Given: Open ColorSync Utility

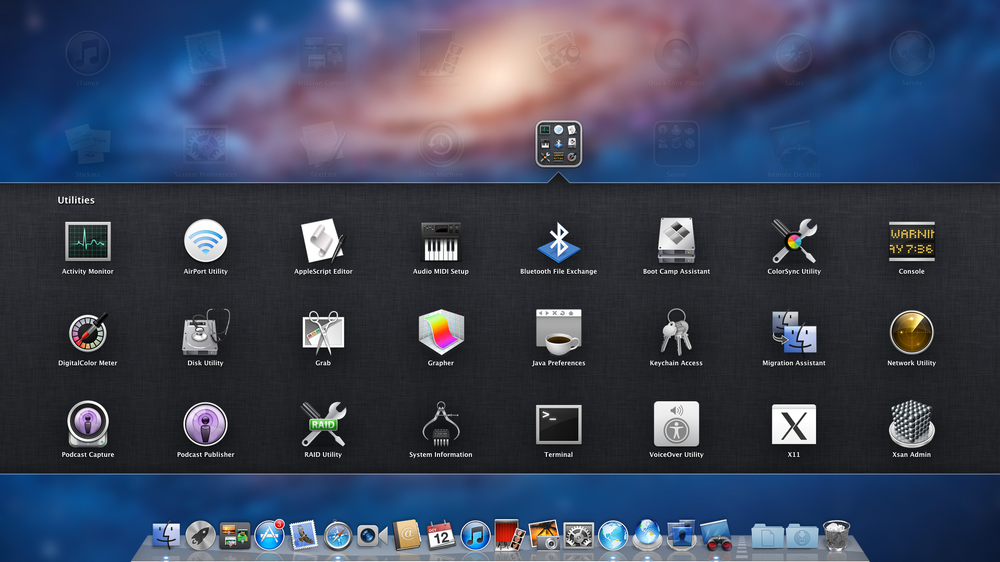Looking at the screenshot, I should [x=794, y=240].
